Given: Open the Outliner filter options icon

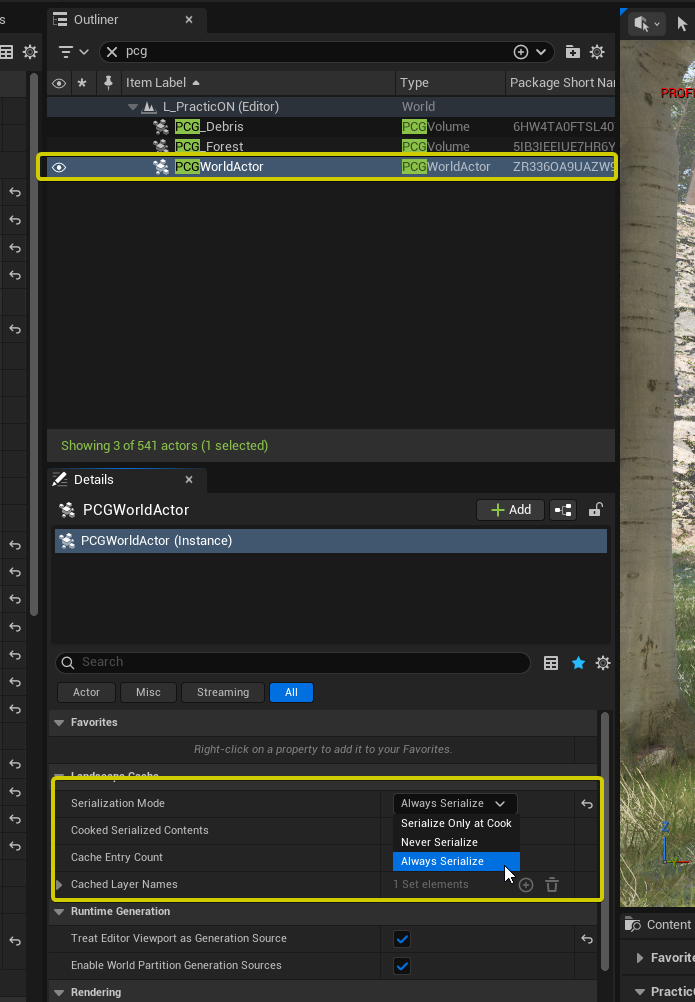Looking at the screenshot, I should [x=73, y=52].
